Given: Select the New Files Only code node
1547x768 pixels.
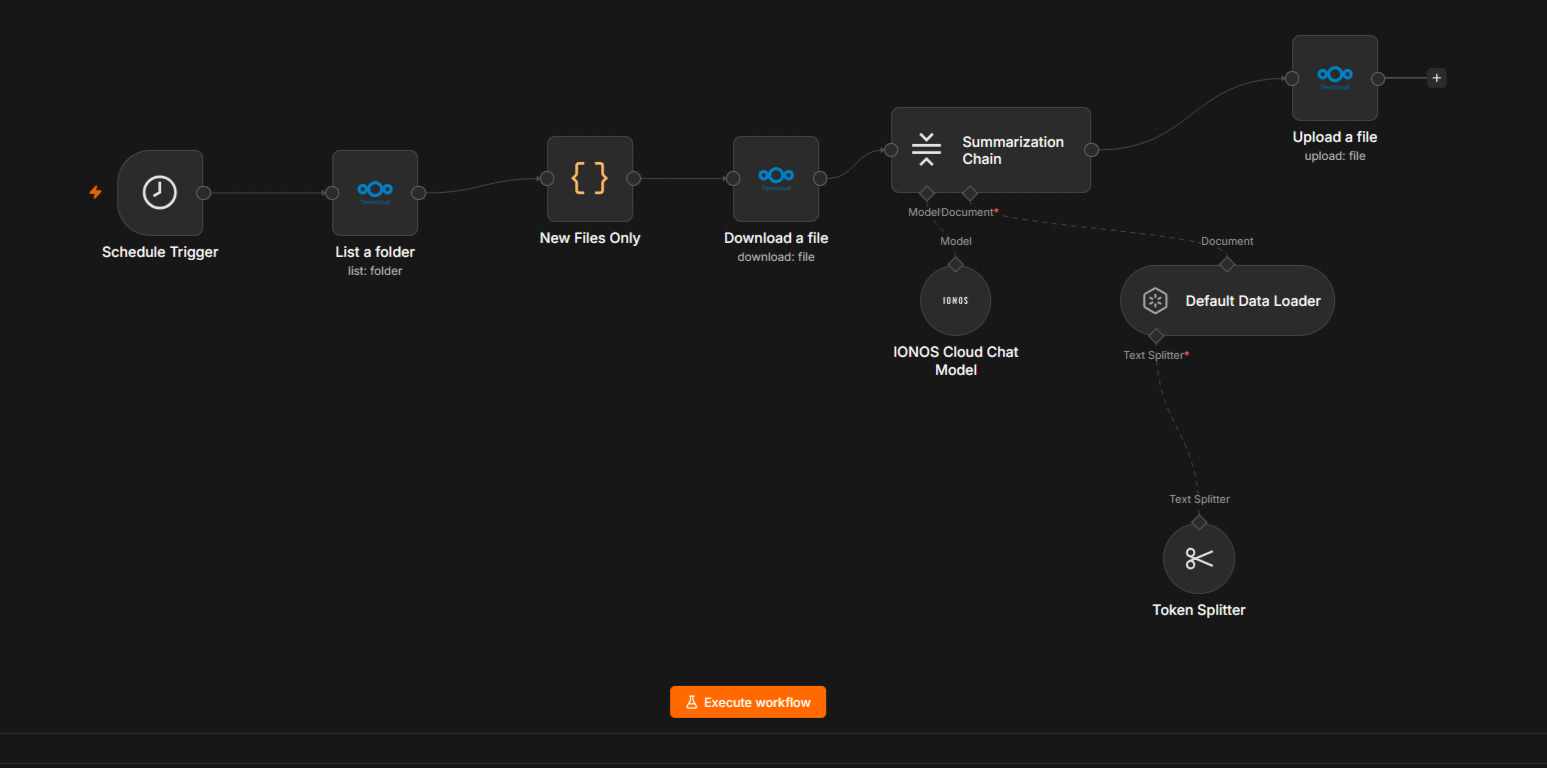Looking at the screenshot, I should coord(590,179).
